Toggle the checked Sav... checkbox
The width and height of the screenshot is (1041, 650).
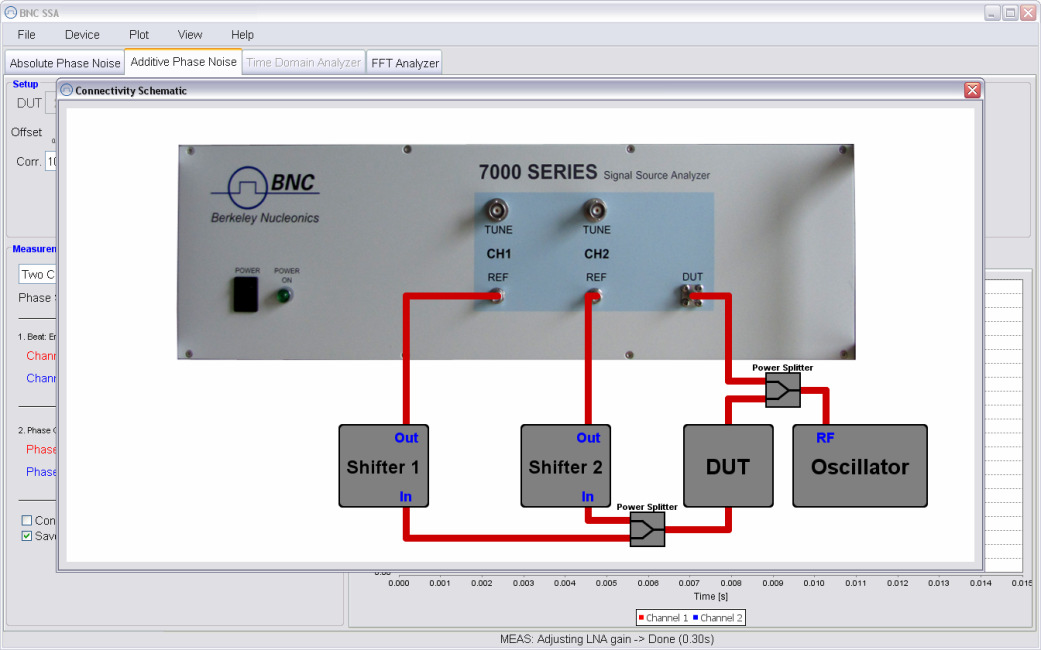pyautogui.click(x=27, y=536)
